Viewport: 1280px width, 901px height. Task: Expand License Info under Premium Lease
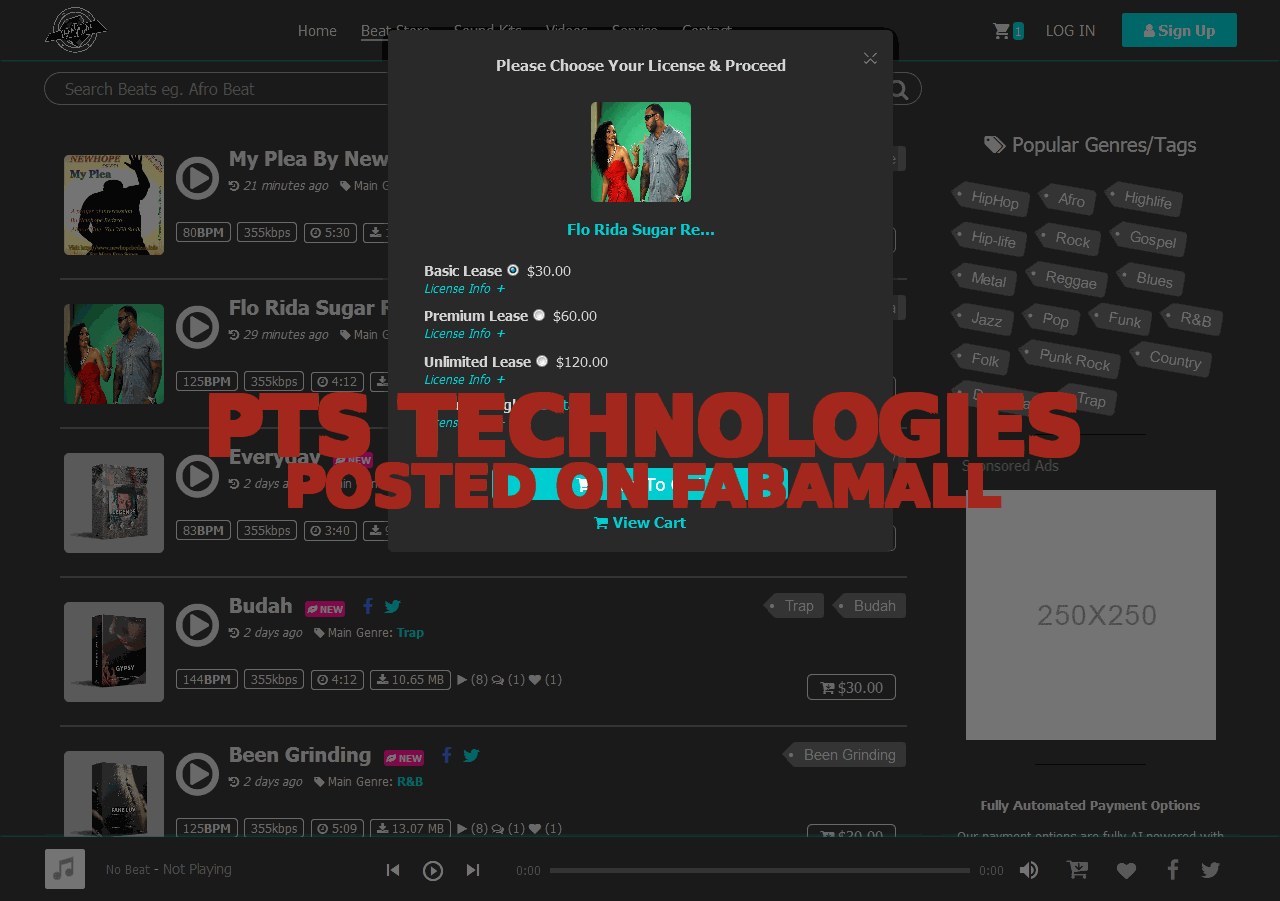[x=464, y=334]
